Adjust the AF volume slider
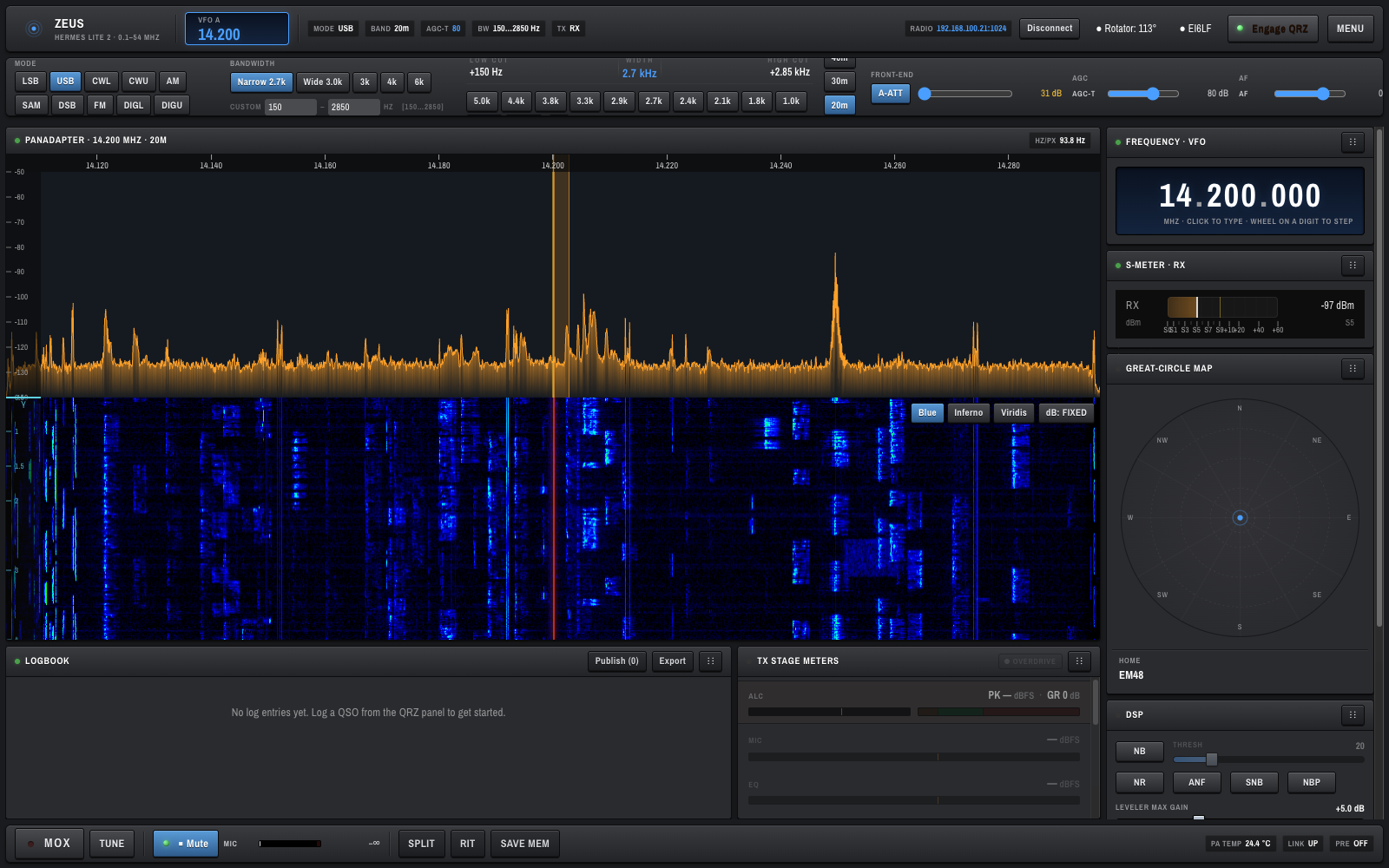This screenshot has height=868, width=1389. point(1309,94)
